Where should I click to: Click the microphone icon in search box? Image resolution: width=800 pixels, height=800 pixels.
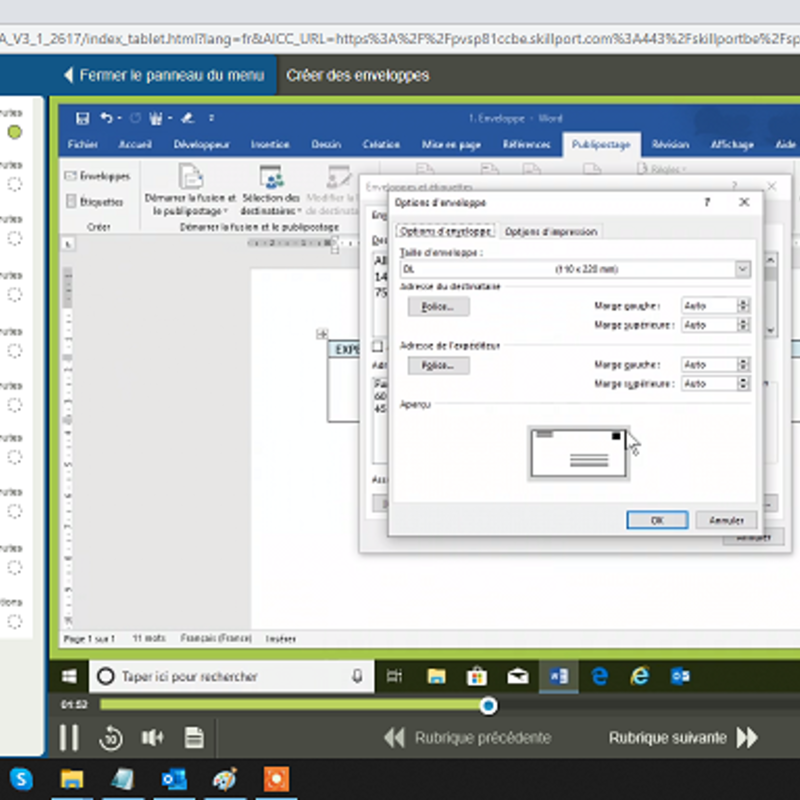coord(358,677)
